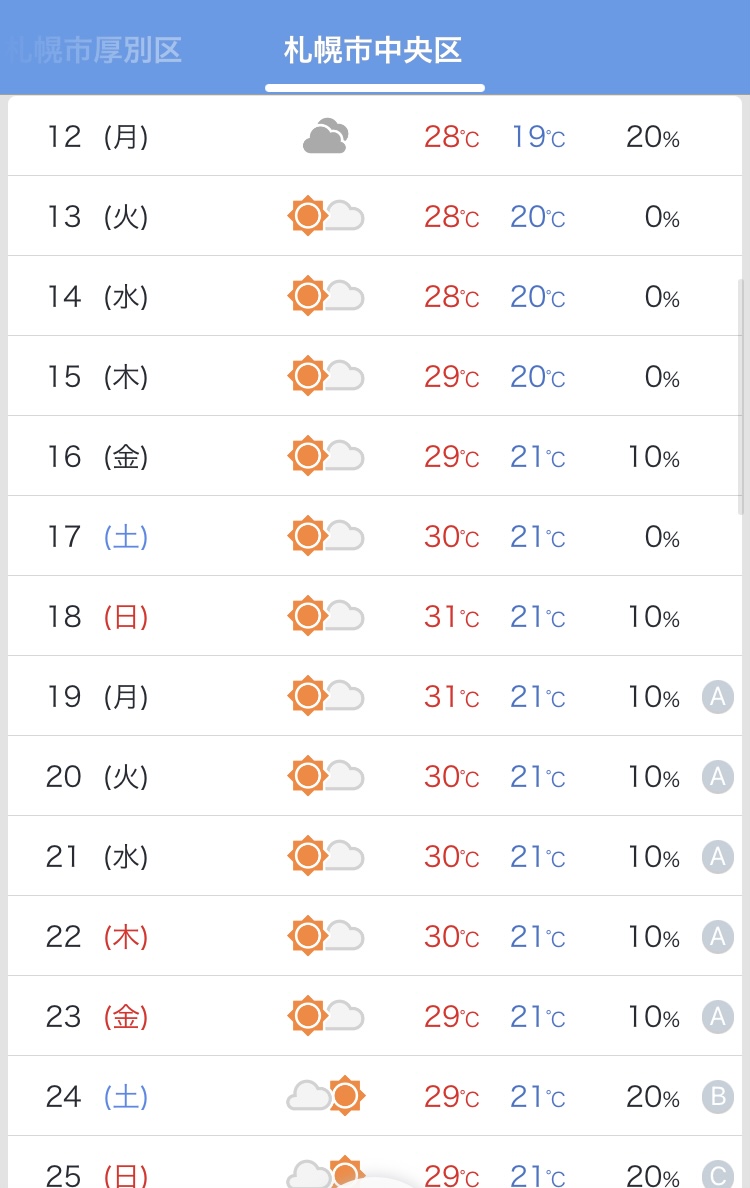Tap the C reliability badge on 25 (日)
The image size is (750, 1188).
717,1174
